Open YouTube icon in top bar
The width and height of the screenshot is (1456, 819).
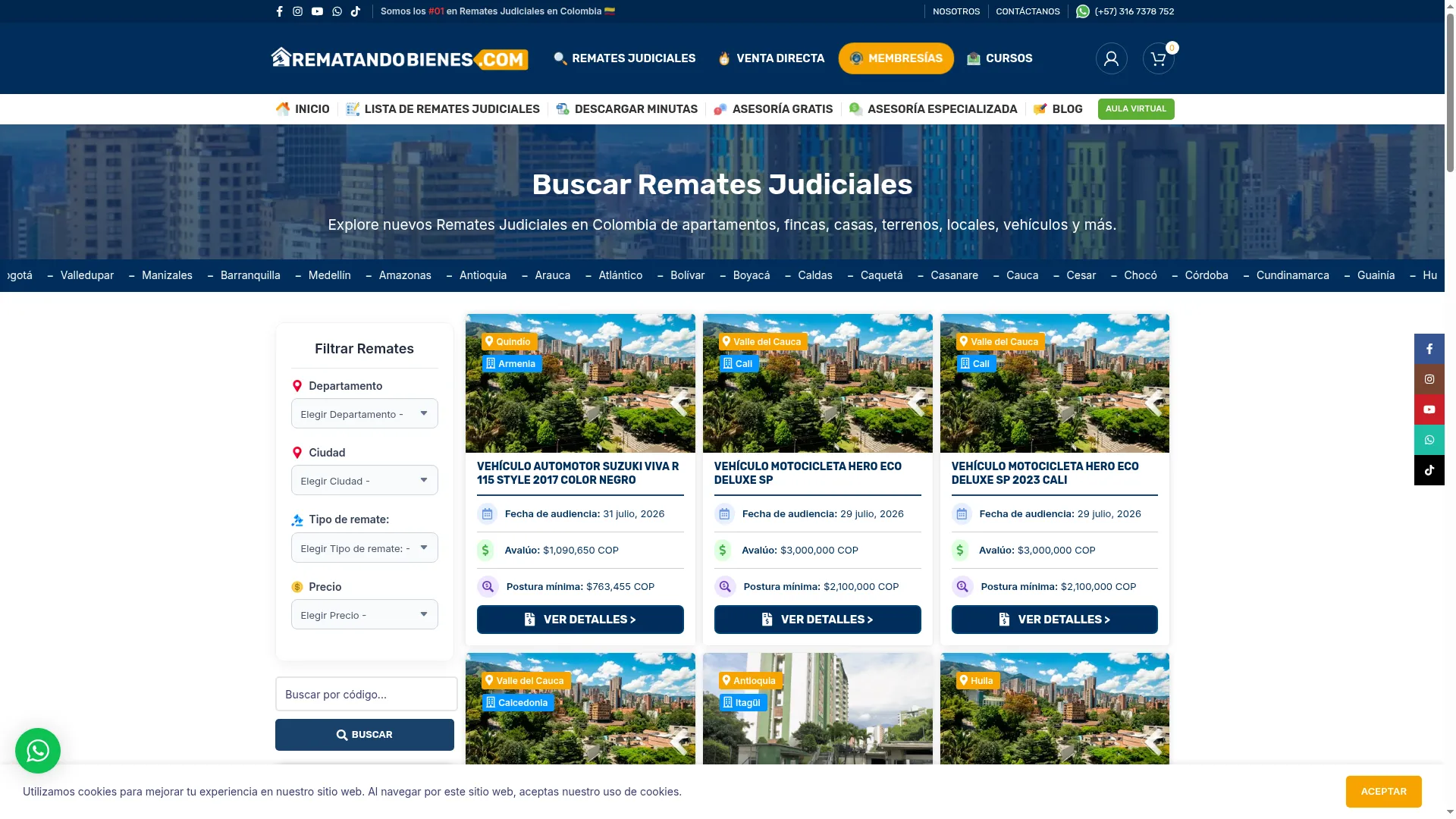pos(317,11)
